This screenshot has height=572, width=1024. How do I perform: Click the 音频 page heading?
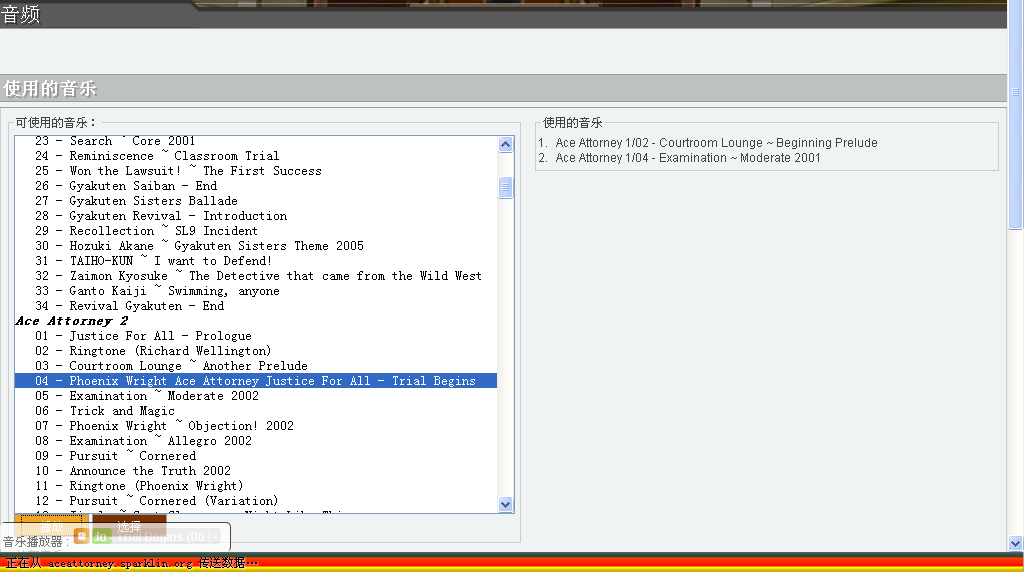[21, 14]
